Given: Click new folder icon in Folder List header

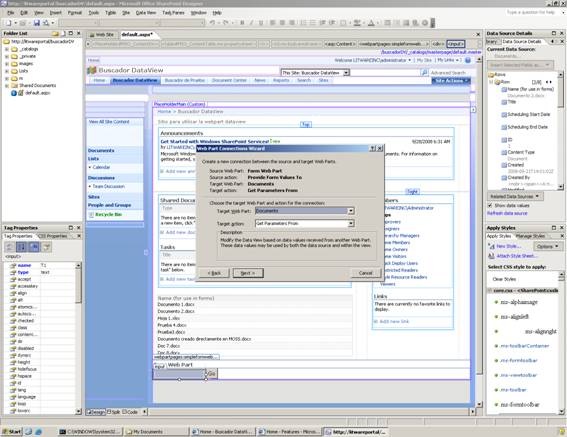Looking at the screenshot, I should pos(55,34).
